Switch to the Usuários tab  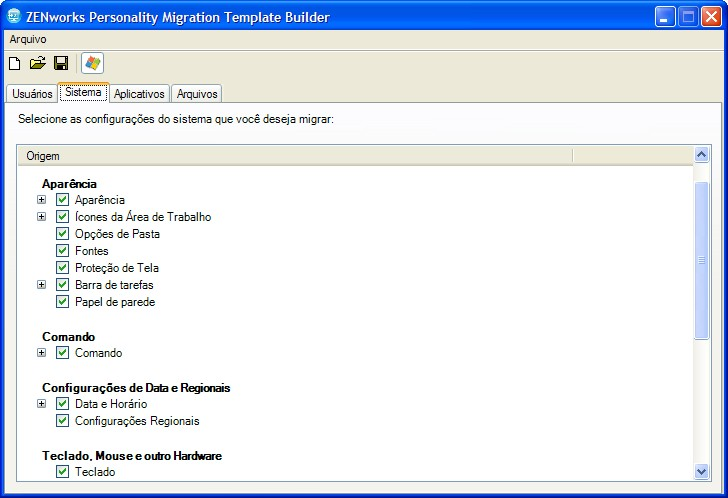point(32,94)
